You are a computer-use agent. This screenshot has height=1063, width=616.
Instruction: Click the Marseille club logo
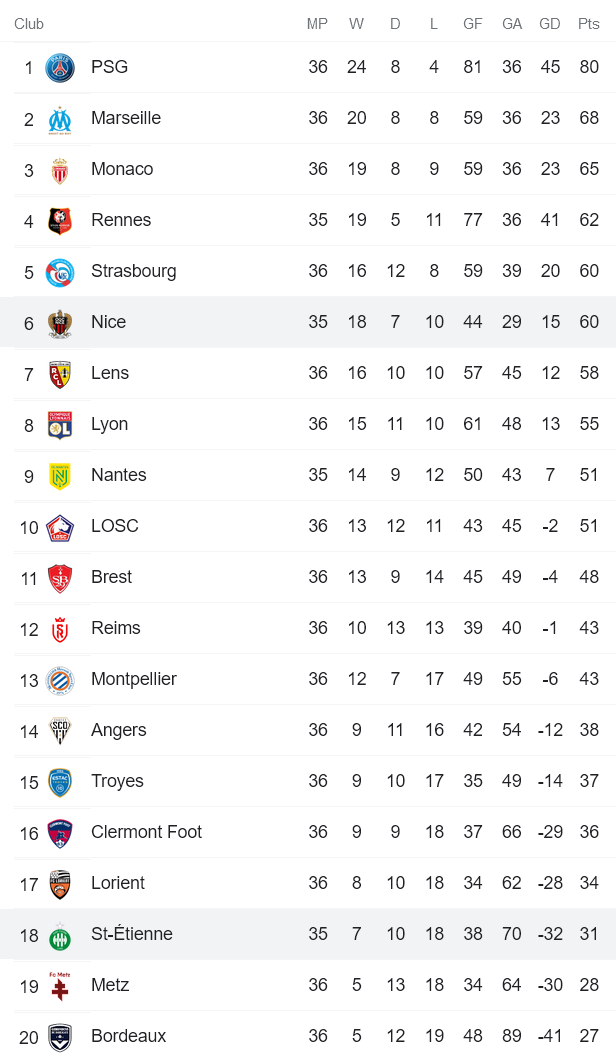pyautogui.click(x=60, y=119)
